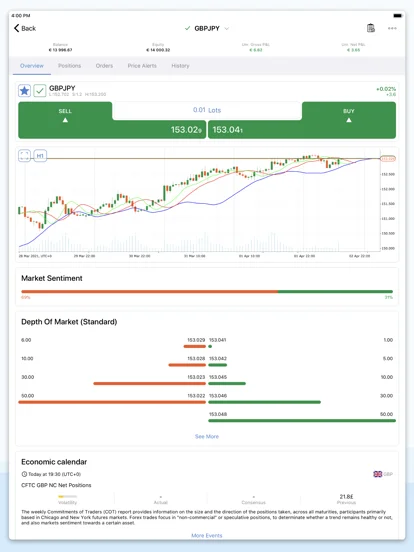Switch to the Positions tab
The image size is (414, 552).
pos(69,66)
